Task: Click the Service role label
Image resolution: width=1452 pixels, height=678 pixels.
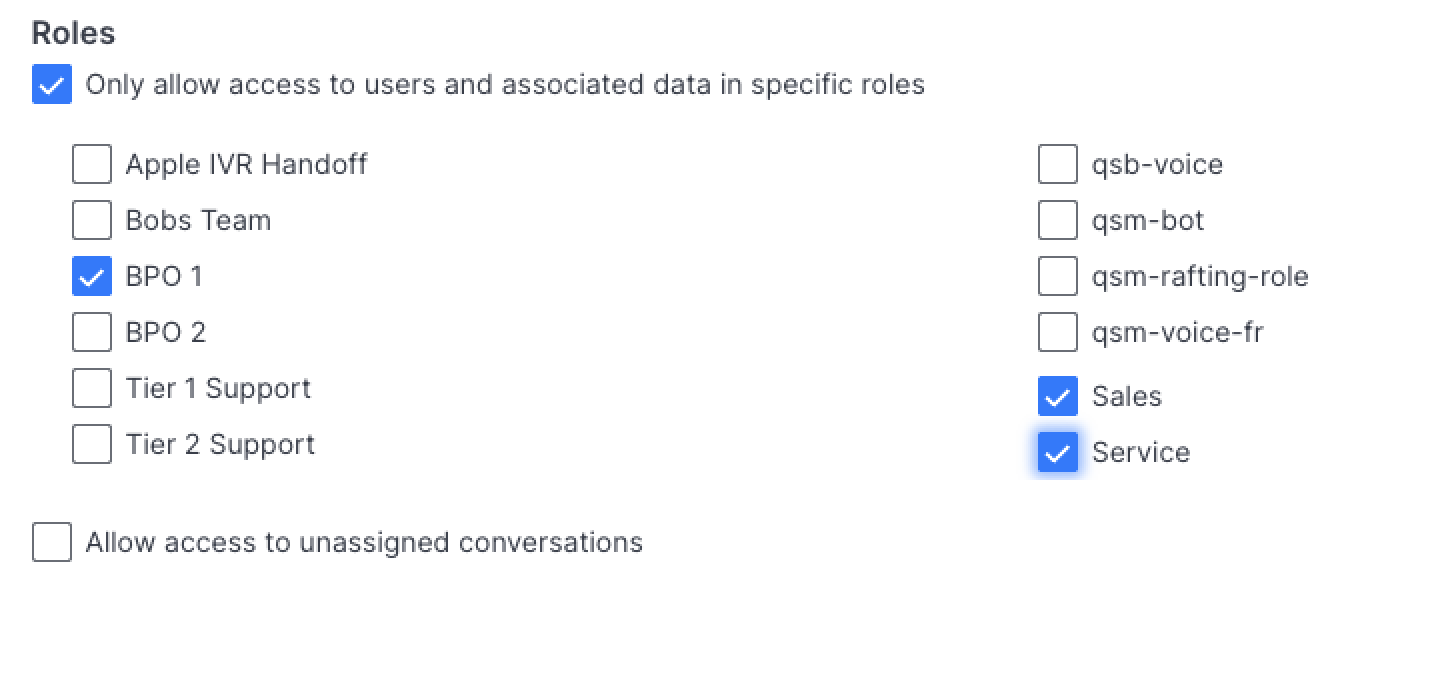Action: 1141,452
